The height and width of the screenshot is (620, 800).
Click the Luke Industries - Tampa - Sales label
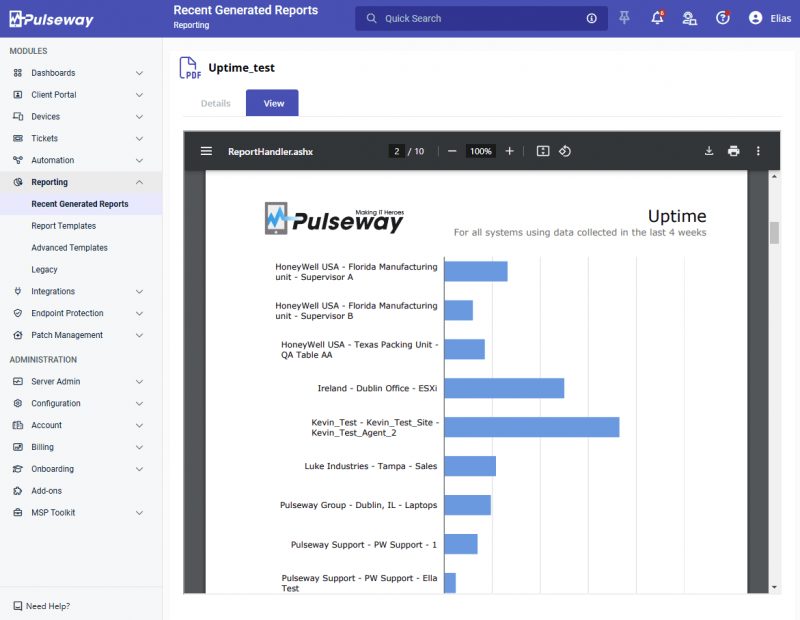(370, 466)
